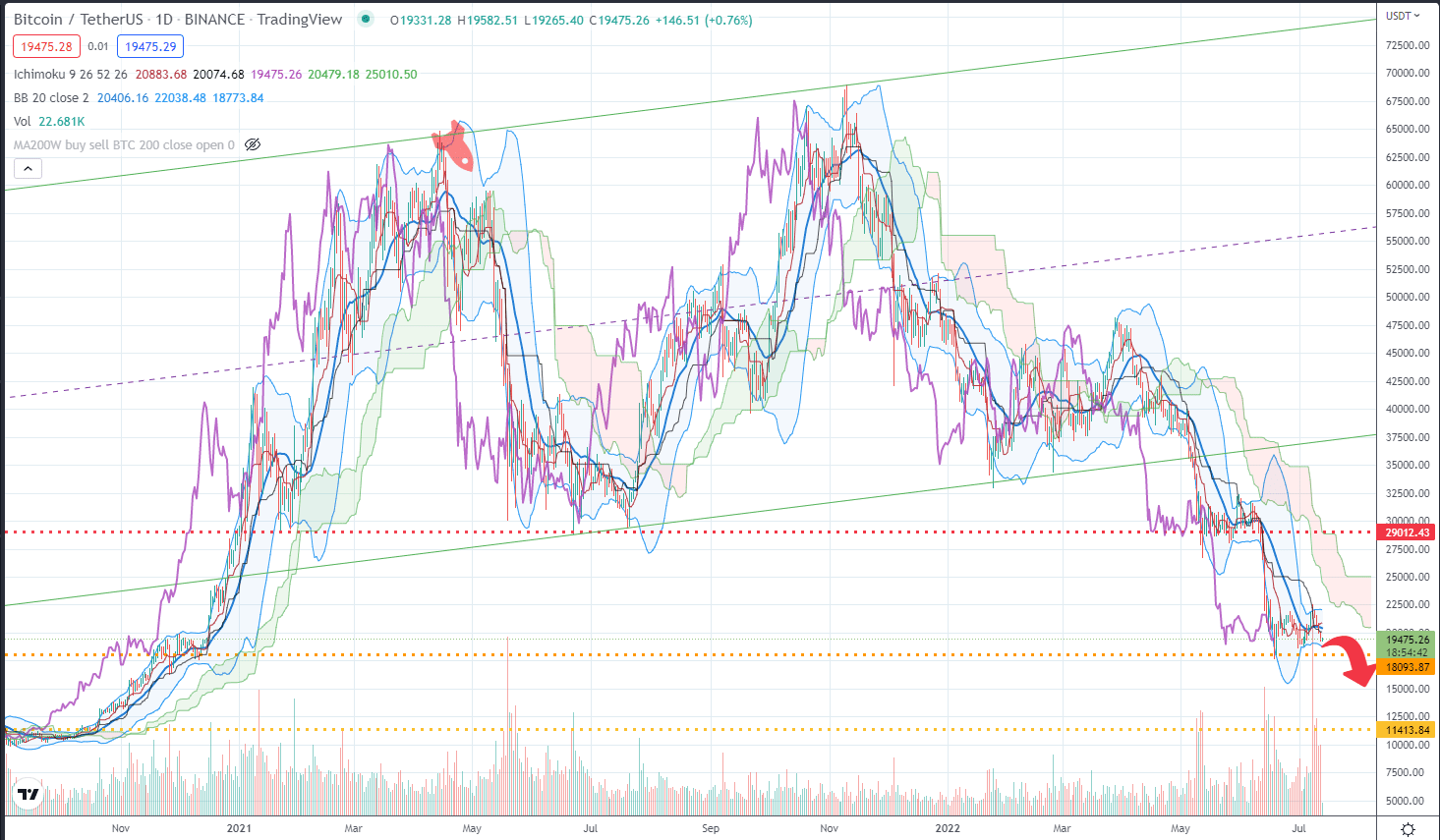Click the 2021 label on time axis
Image resolution: width=1440 pixels, height=840 pixels.
(x=239, y=828)
